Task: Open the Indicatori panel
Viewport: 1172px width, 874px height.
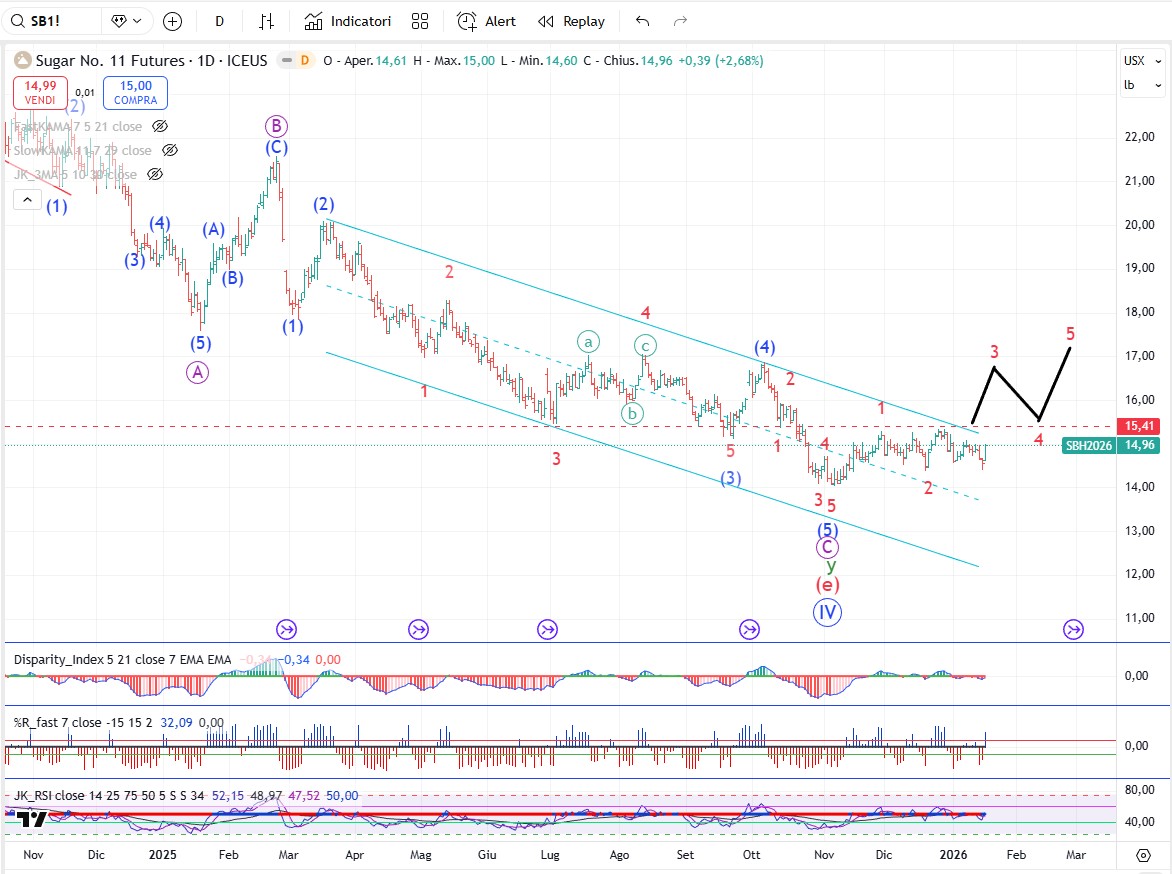Action: 348,21
